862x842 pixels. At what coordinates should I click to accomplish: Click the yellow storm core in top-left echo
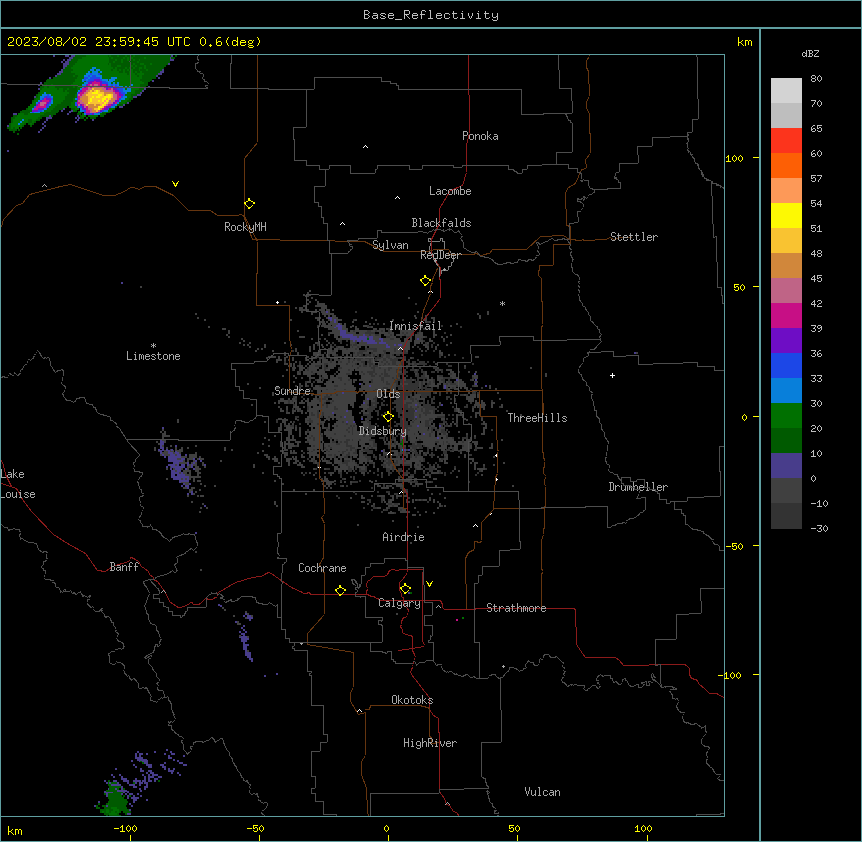pyautogui.click(x=97, y=99)
